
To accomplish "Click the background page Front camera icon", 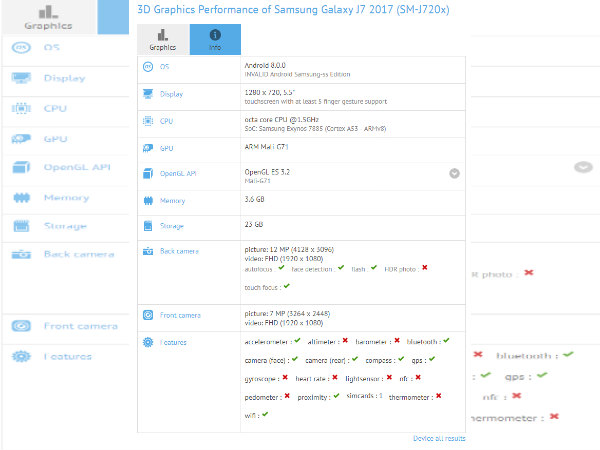I will click(x=21, y=326).
